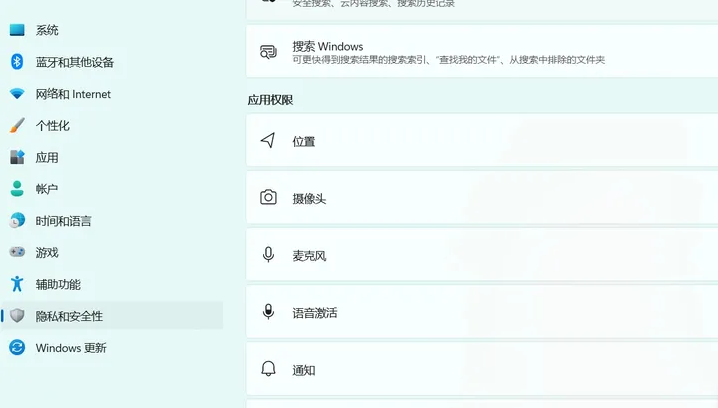Open 摄像头 permission settings
Image resolution: width=718 pixels, height=408 pixels.
[x=482, y=198]
